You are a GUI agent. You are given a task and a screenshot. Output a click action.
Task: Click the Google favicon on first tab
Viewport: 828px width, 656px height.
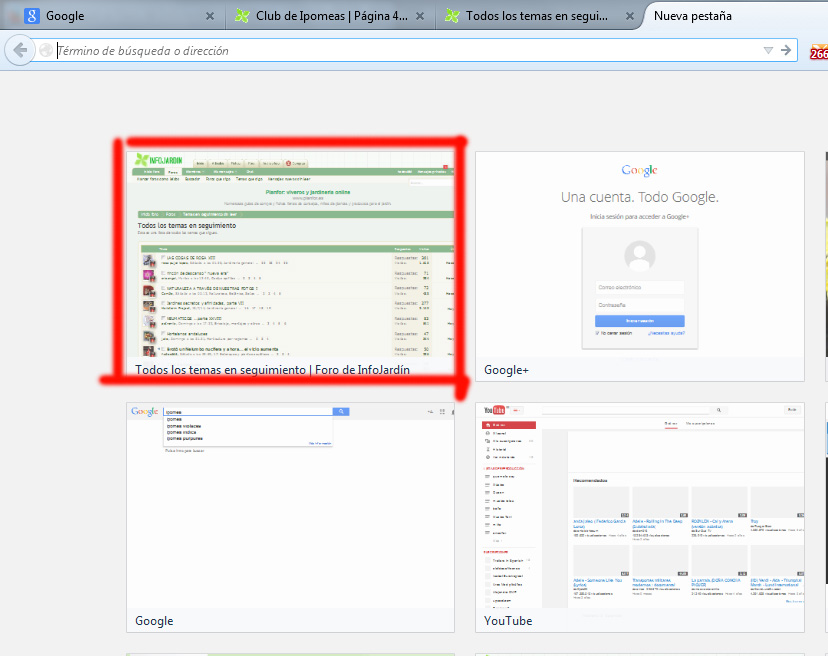coord(32,16)
